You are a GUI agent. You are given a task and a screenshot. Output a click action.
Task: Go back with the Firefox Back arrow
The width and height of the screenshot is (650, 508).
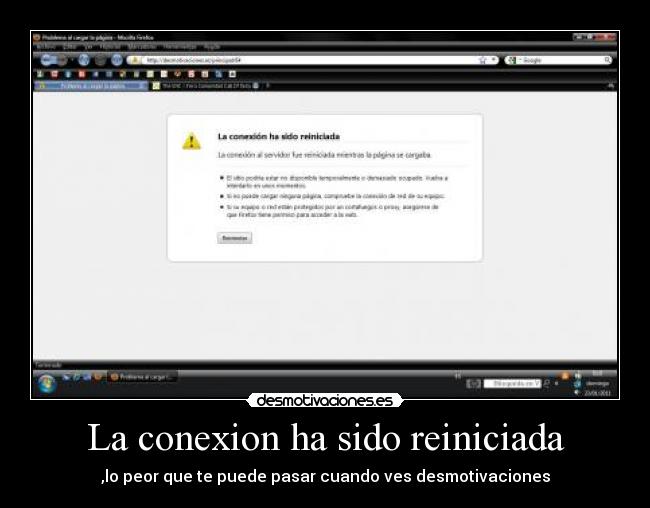48,60
